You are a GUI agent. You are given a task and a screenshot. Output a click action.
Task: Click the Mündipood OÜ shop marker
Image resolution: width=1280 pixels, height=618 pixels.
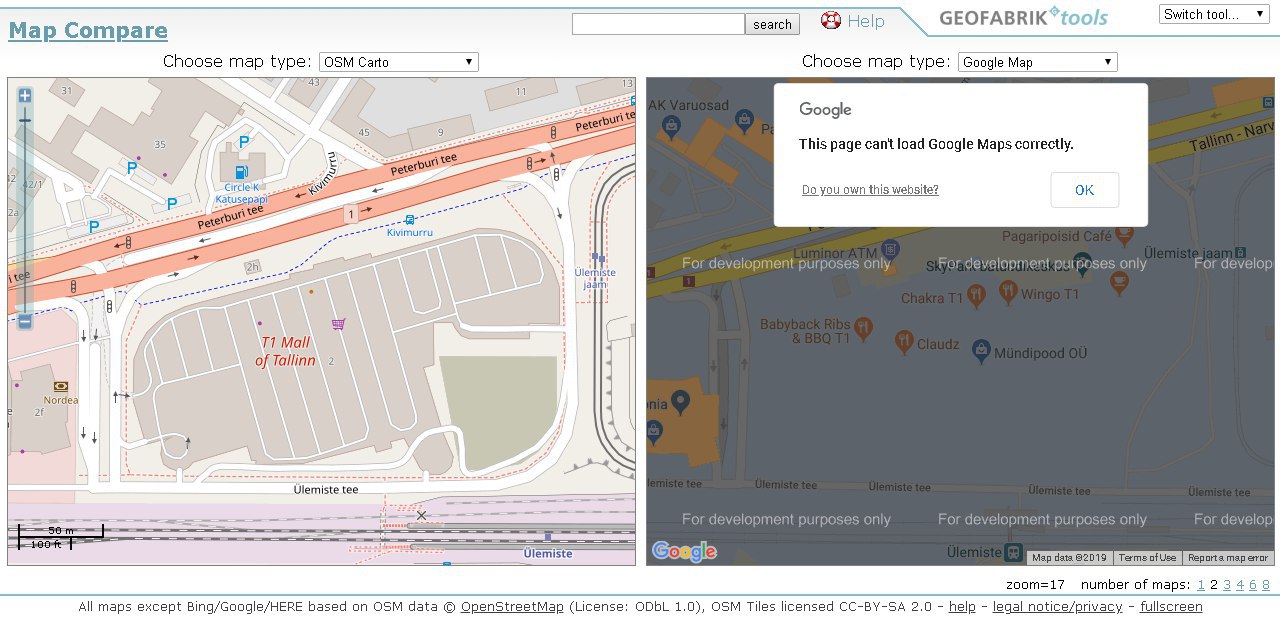pyautogui.click(x=981, y=350)
